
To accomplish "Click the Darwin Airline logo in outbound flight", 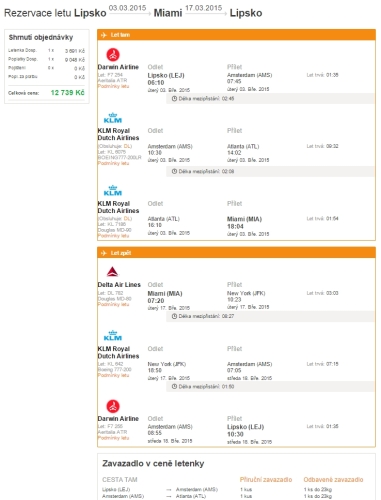I will pos(113,55).
